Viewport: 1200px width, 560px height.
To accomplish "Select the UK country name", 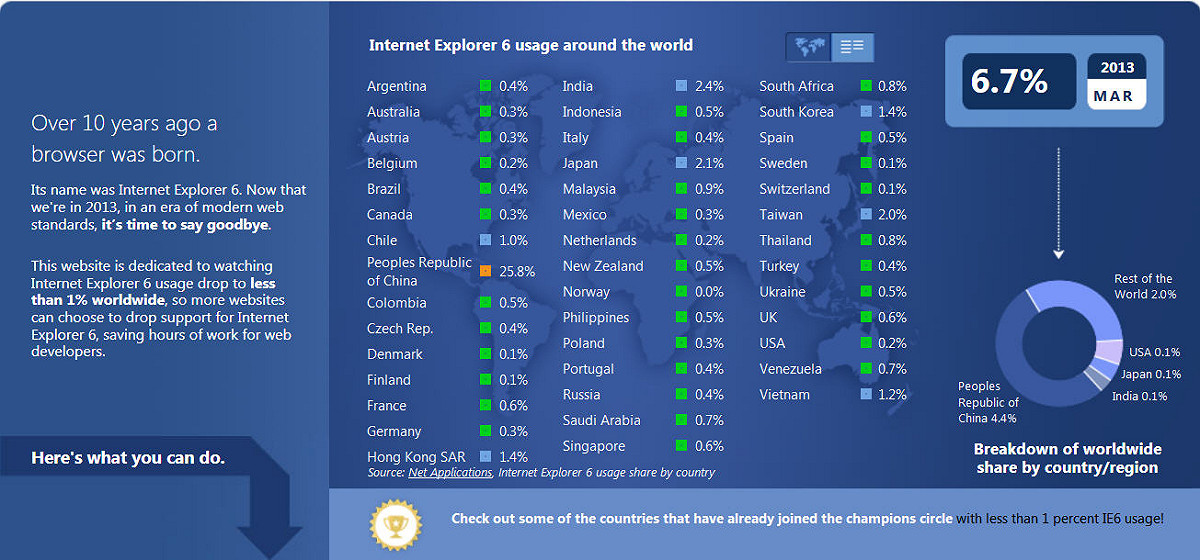I will tap(769, 317).
